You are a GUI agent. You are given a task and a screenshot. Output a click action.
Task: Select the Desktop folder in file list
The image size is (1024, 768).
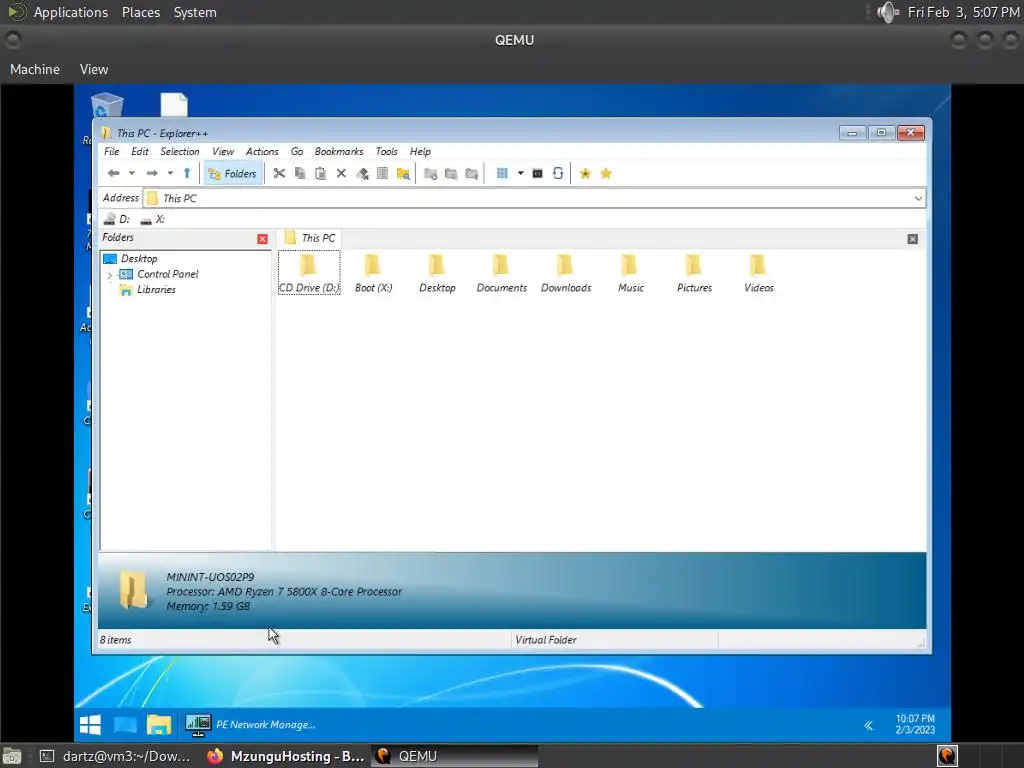coord(437,273)
